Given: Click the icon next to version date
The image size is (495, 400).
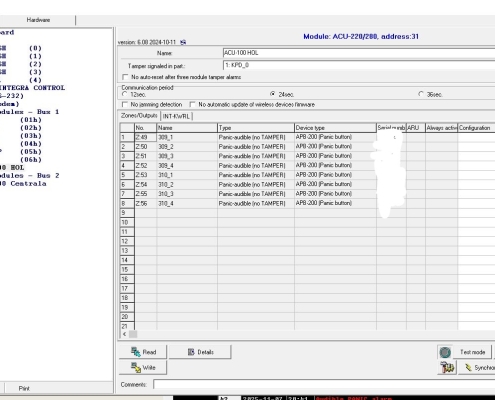Looking at the screenshot, I should coord(183,42).
